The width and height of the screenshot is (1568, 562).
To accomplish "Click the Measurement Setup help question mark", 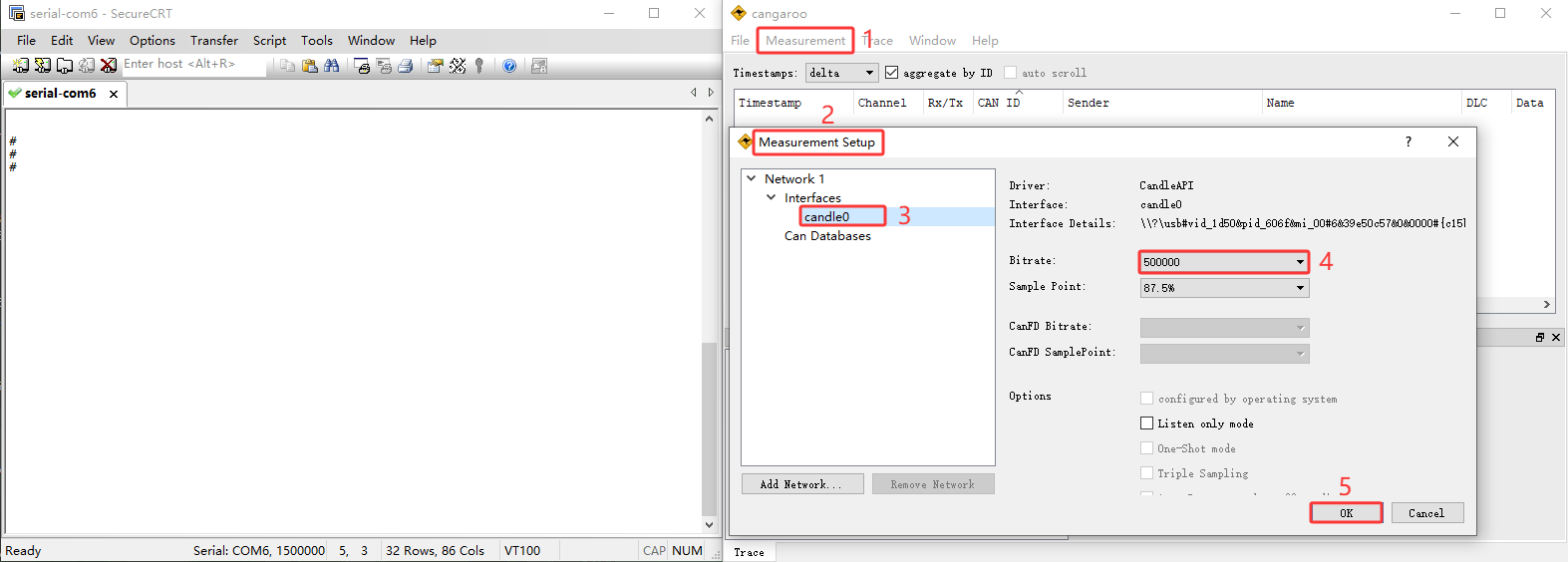I will 1409,141.
